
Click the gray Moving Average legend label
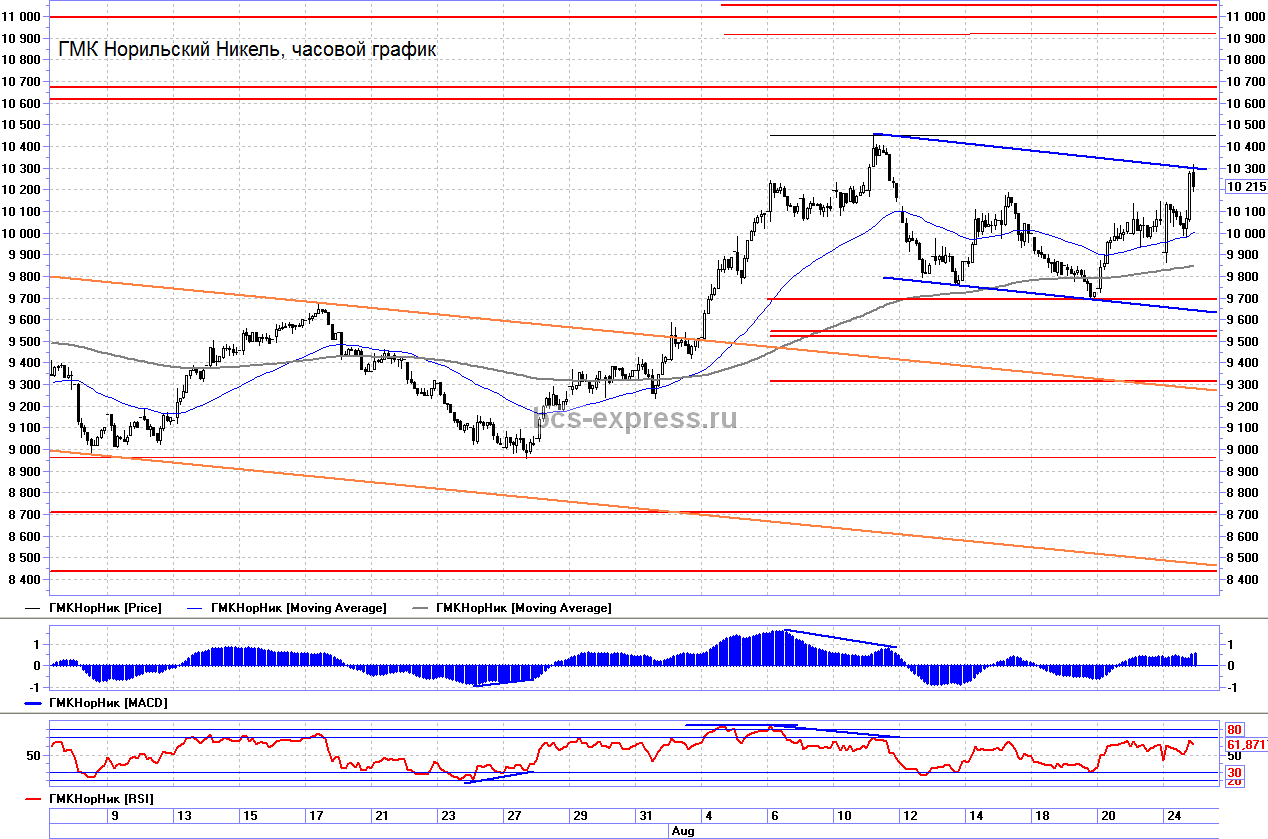(x=522, y=607)
